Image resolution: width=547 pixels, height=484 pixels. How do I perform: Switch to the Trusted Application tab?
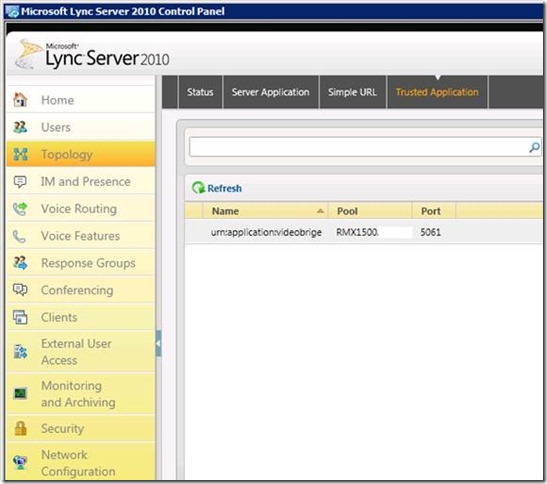(x=437, y=92)
